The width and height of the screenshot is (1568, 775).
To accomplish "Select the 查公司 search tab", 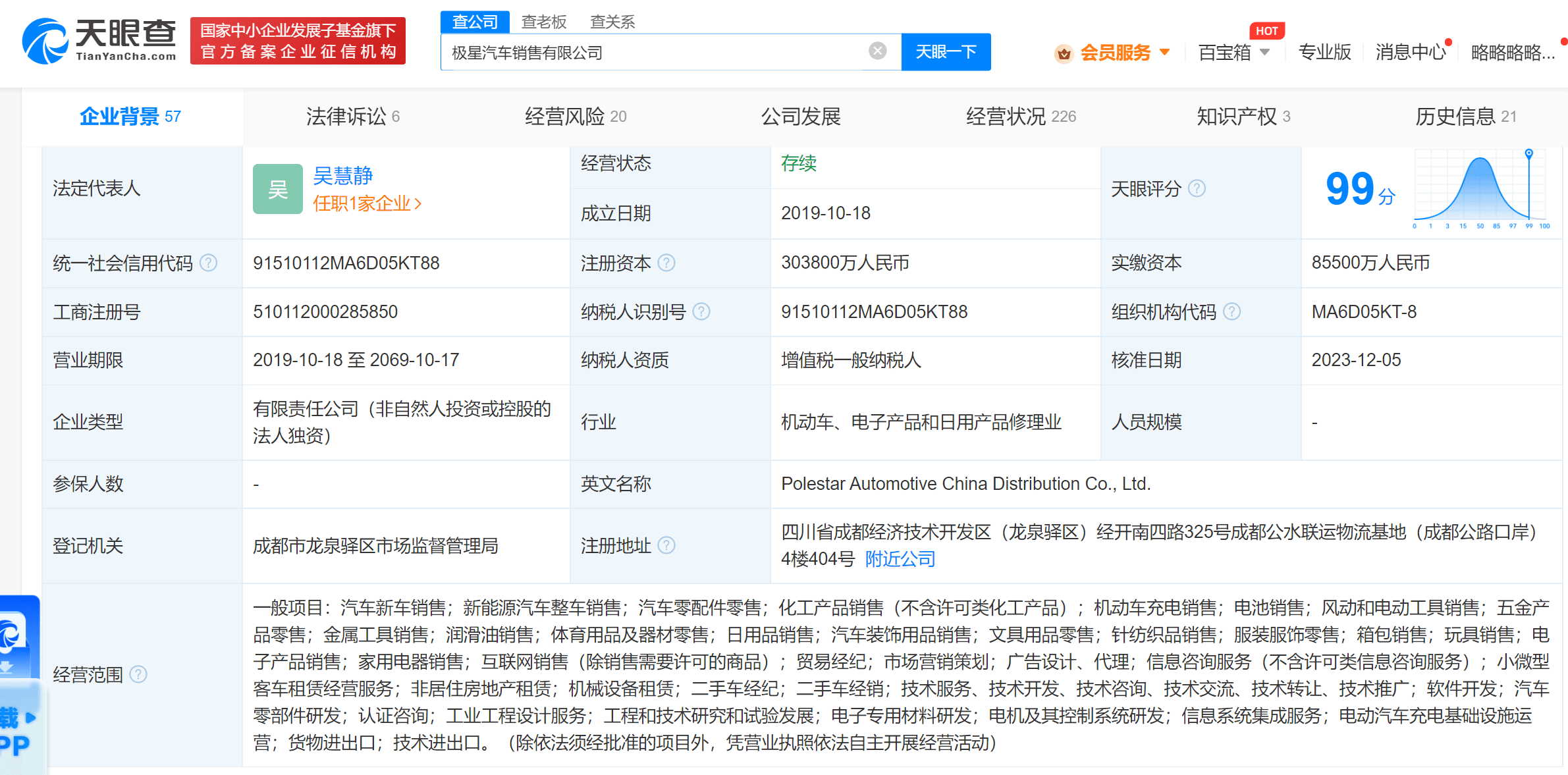I will pyautogui.click(x=475, y=22).
